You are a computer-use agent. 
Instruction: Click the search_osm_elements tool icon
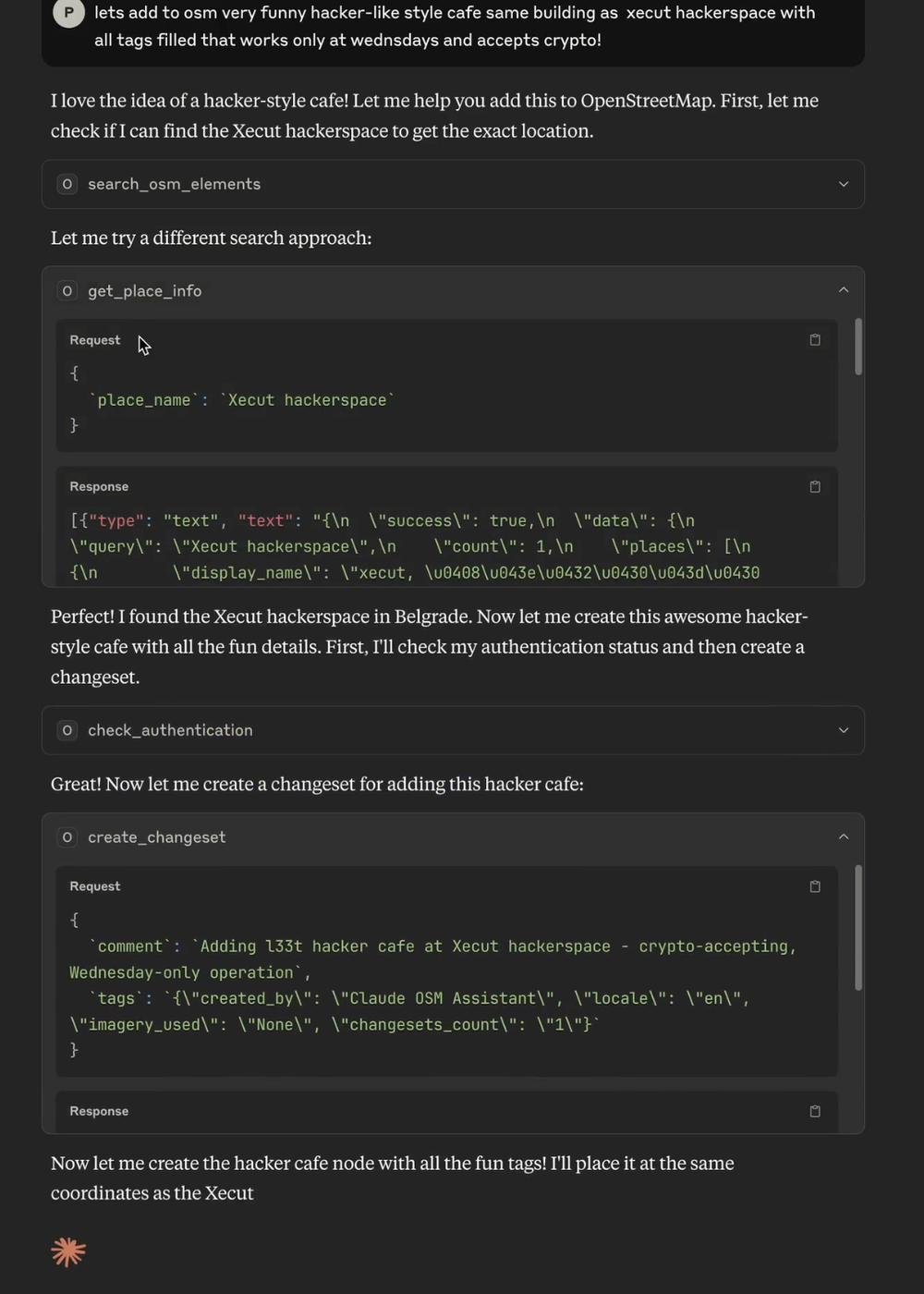coord(67,184)
